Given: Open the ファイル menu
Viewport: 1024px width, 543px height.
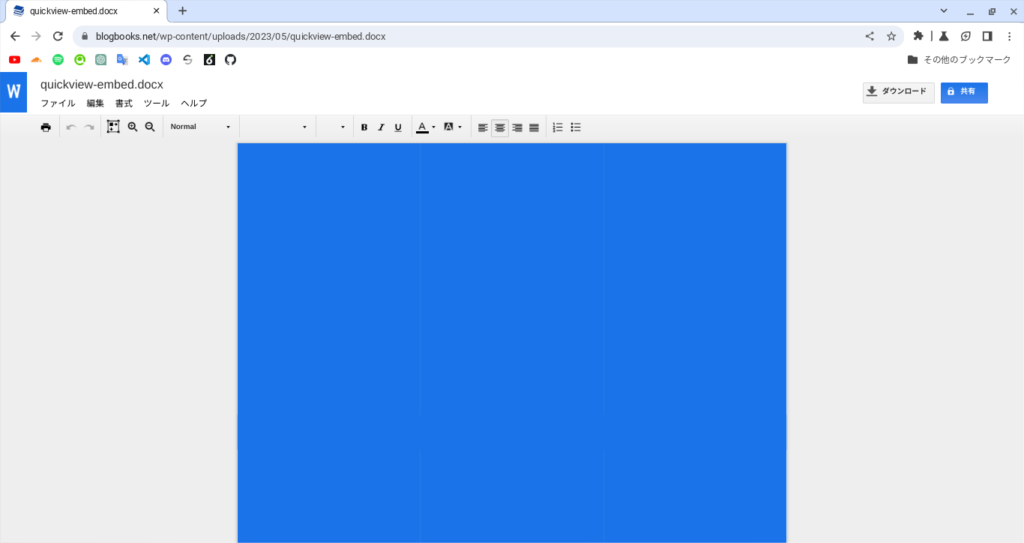Looking at the screenshot, I should [x=57, y=103].
